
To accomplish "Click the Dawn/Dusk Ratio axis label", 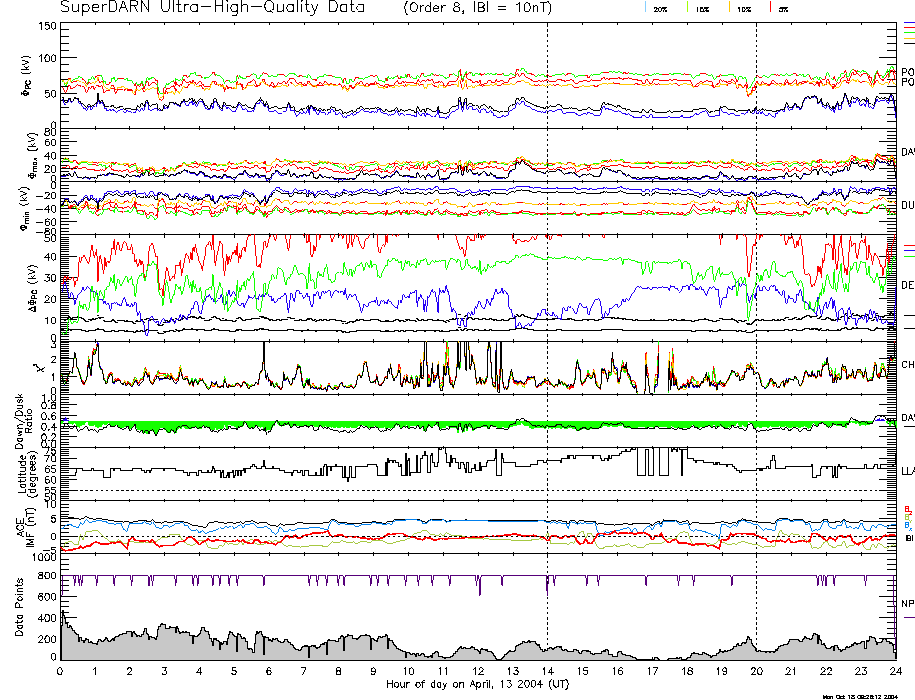I will tap(23, 419).
